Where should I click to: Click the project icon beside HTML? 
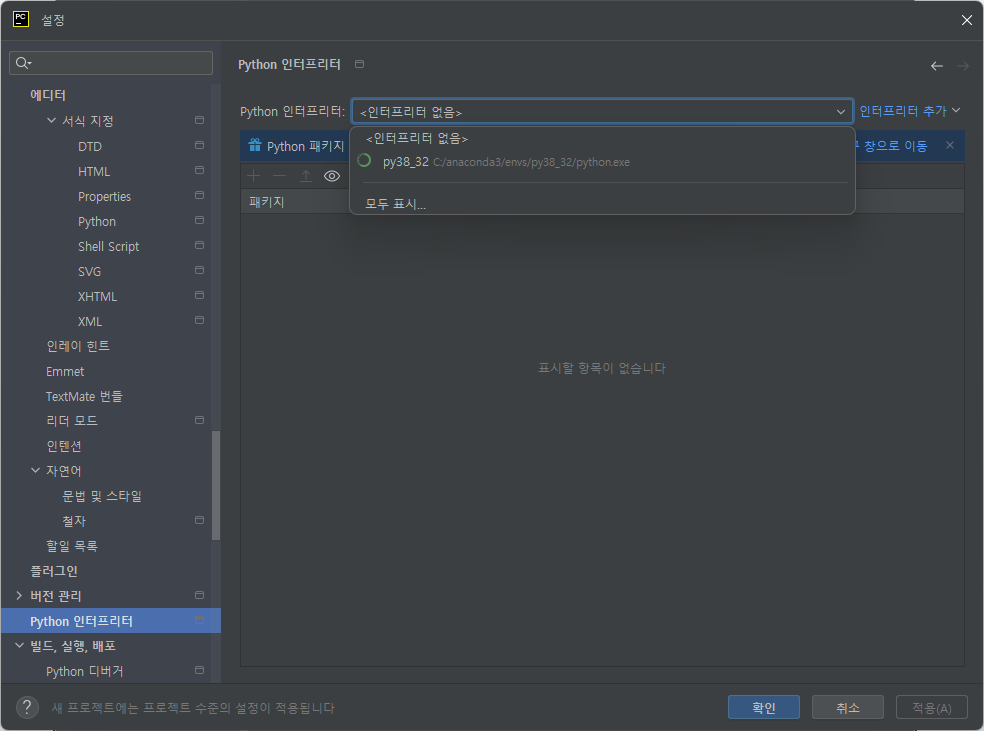point(200,170)
